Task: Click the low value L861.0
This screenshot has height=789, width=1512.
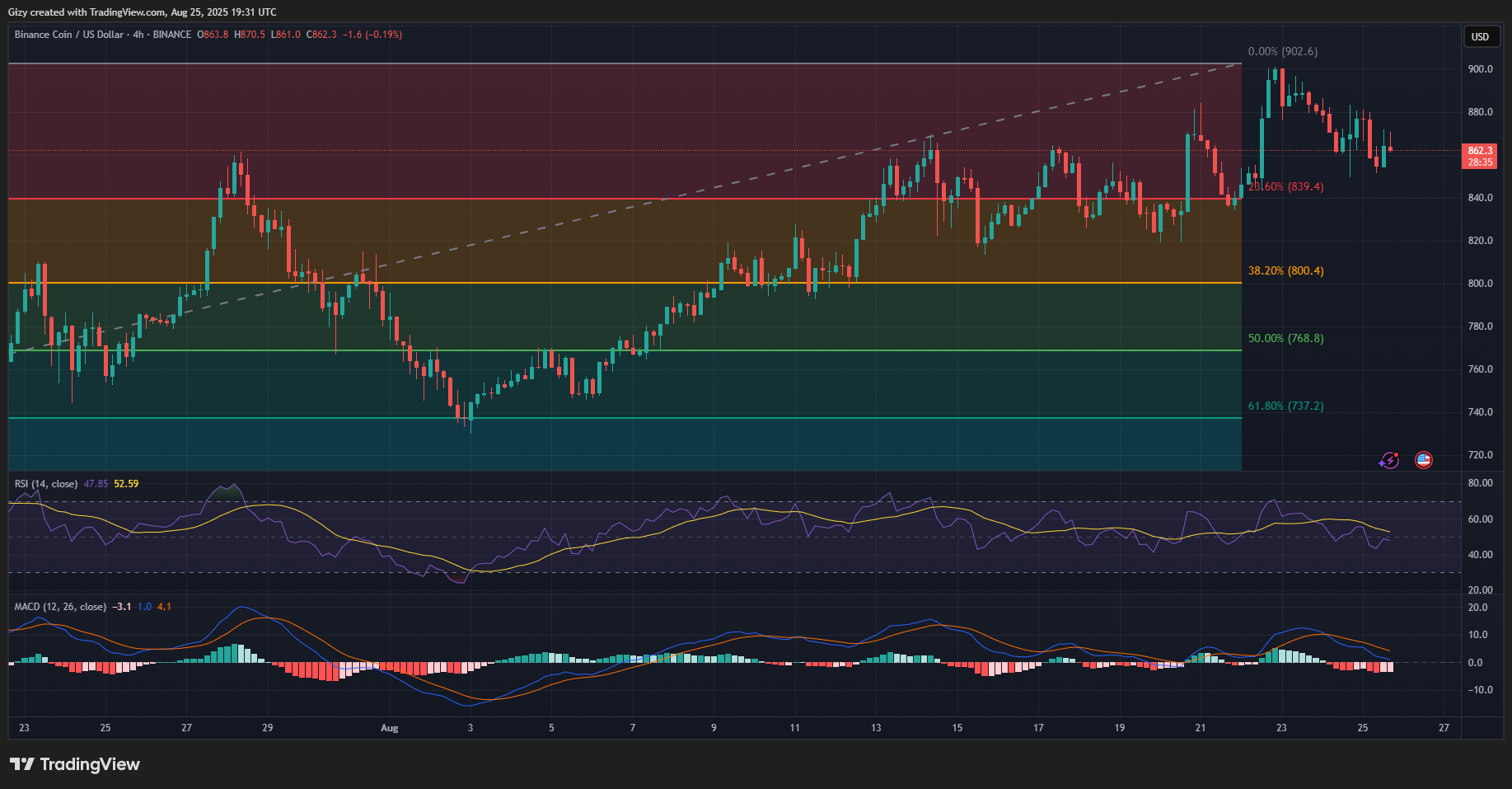Action: point(286,35)
